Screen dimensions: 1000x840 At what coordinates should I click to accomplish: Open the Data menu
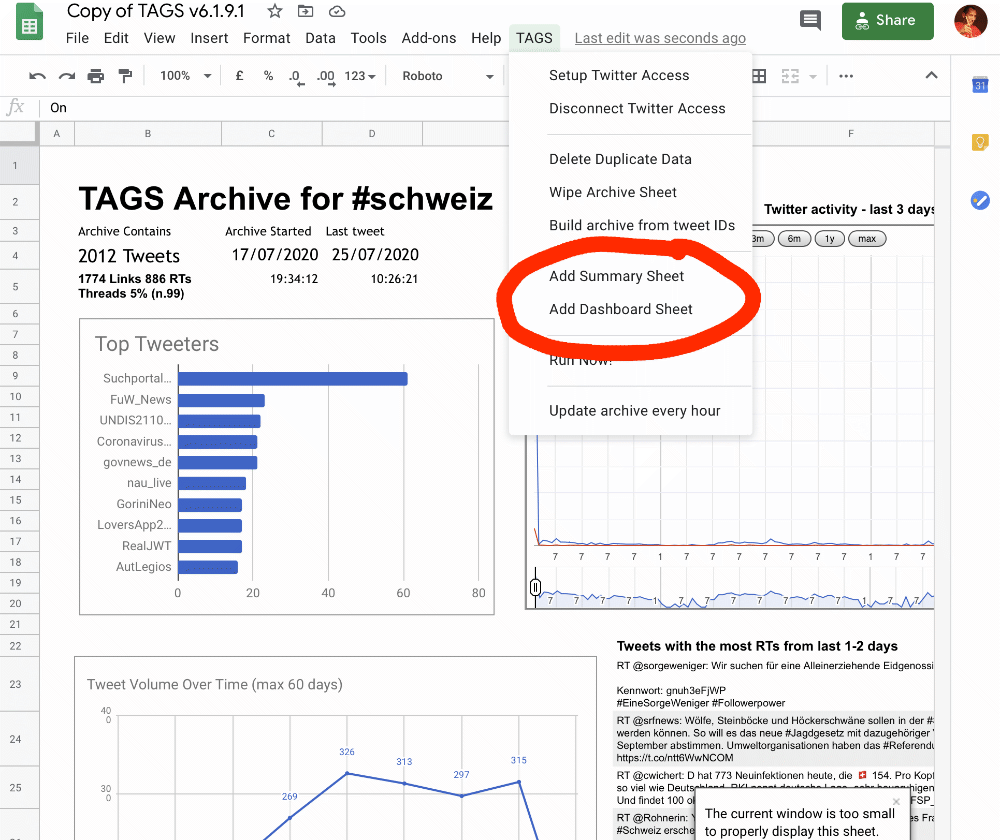pyautogui.click(x=320, y=38)
